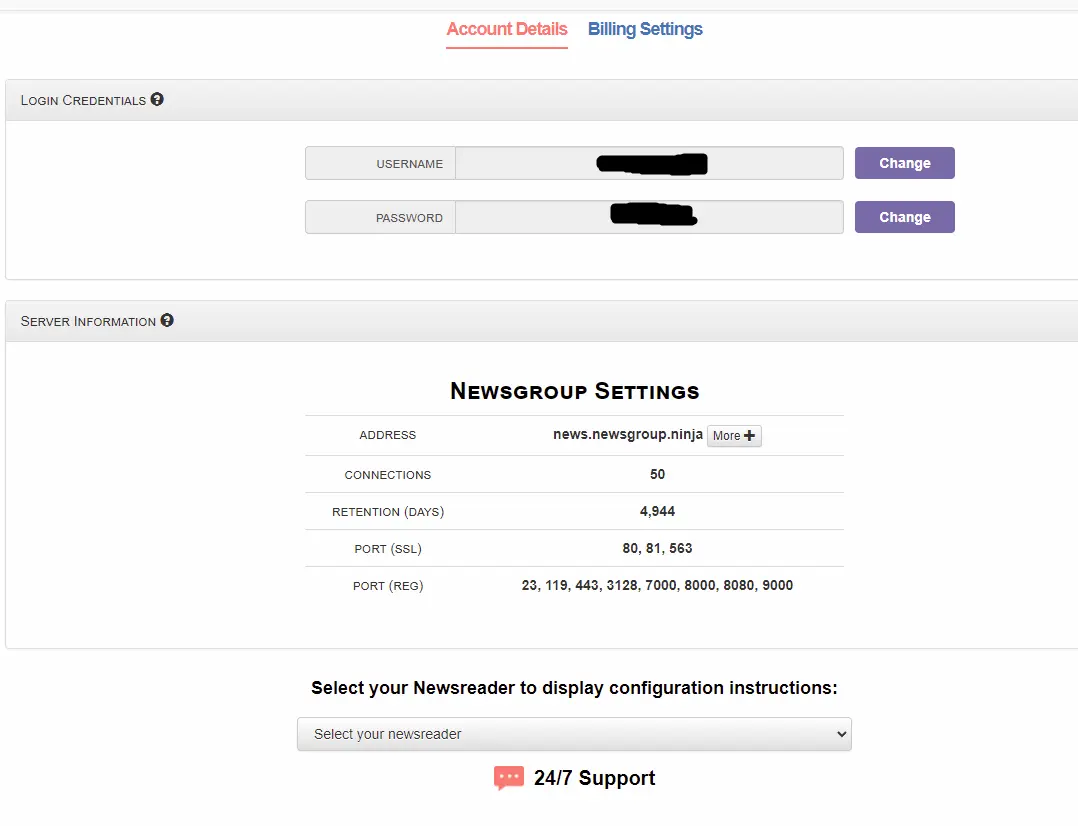Open the Select your newsreader dropdown
This screenshot has height=826, width=1078.
[x=574, y=734]
